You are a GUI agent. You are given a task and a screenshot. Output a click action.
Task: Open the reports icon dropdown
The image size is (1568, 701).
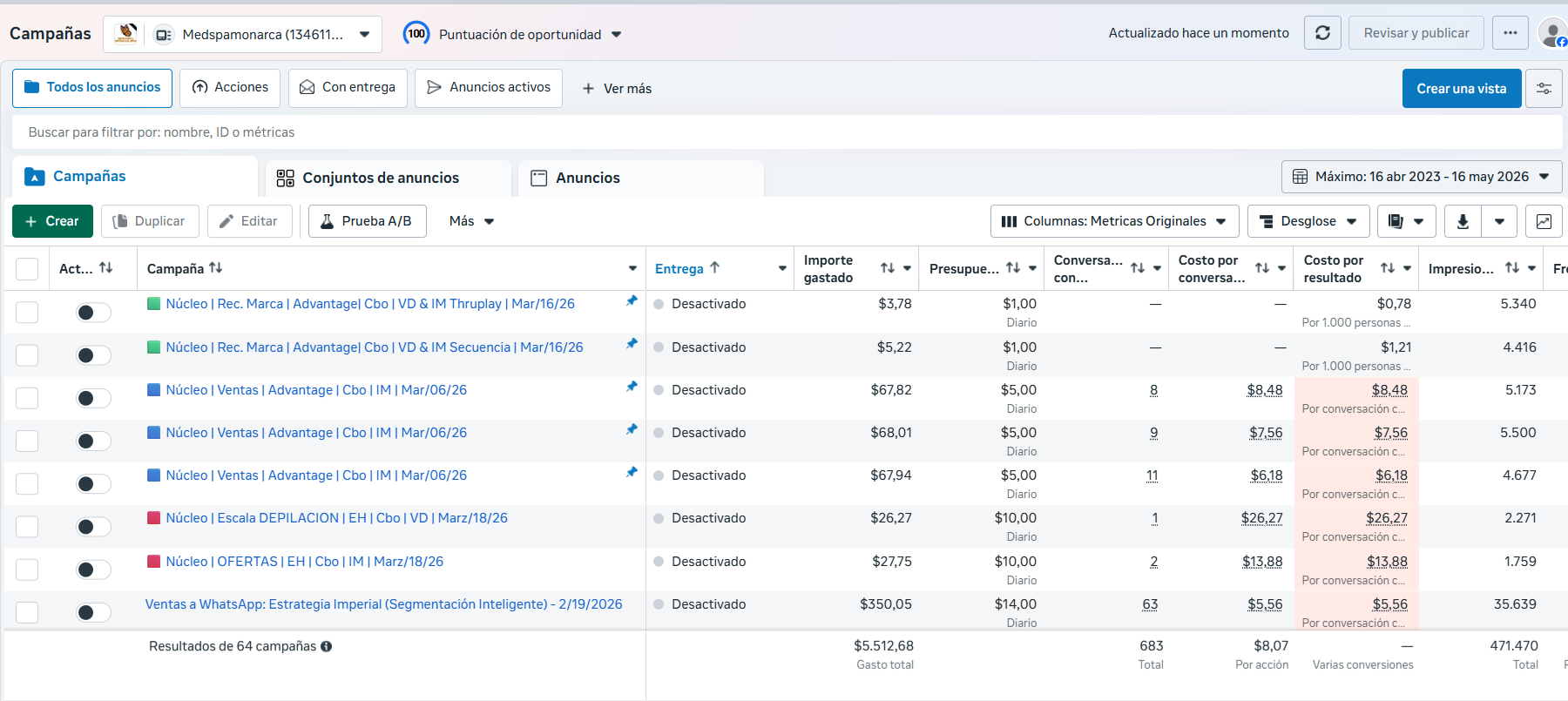(1406, 221)
